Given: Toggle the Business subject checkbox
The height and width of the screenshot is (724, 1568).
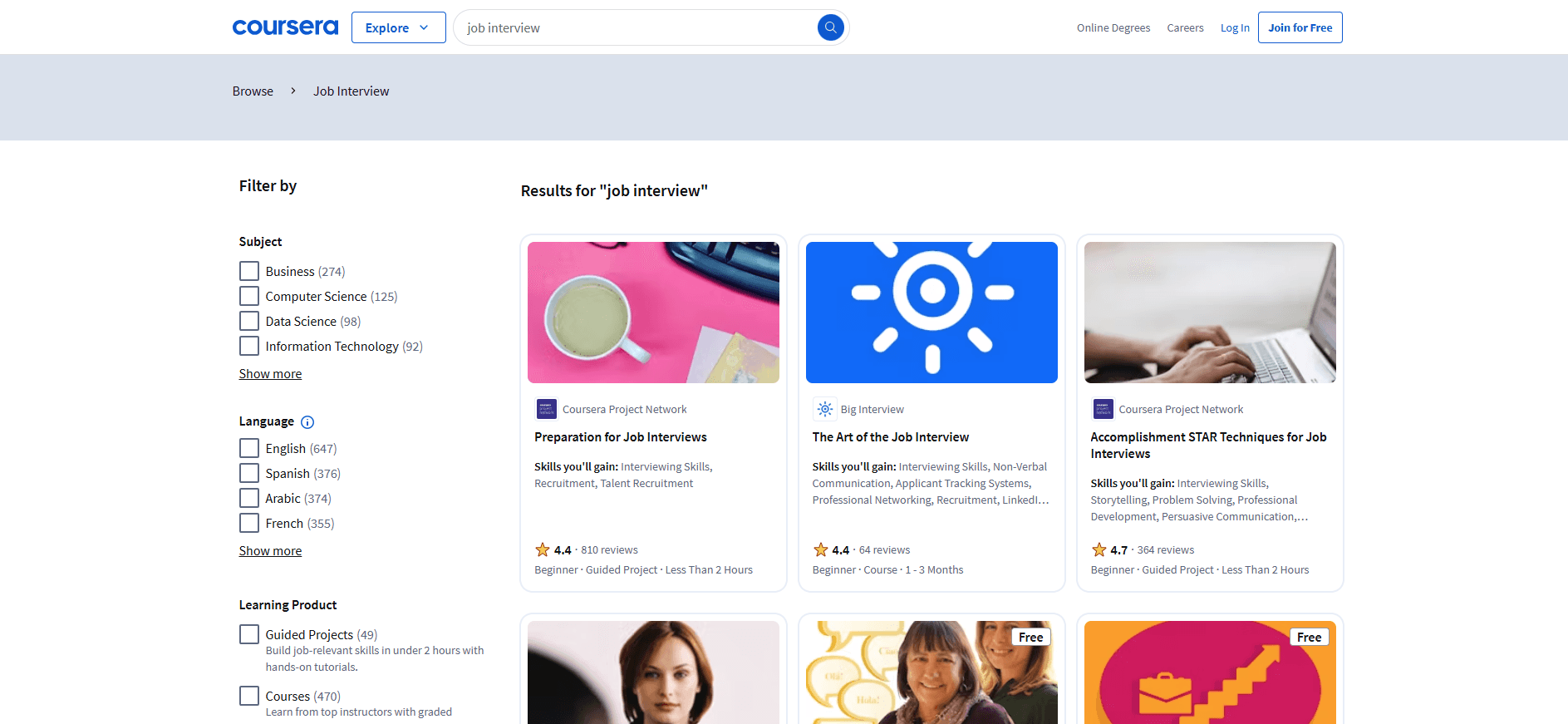Looking at the screenshot, I should [x=249, y=272].
